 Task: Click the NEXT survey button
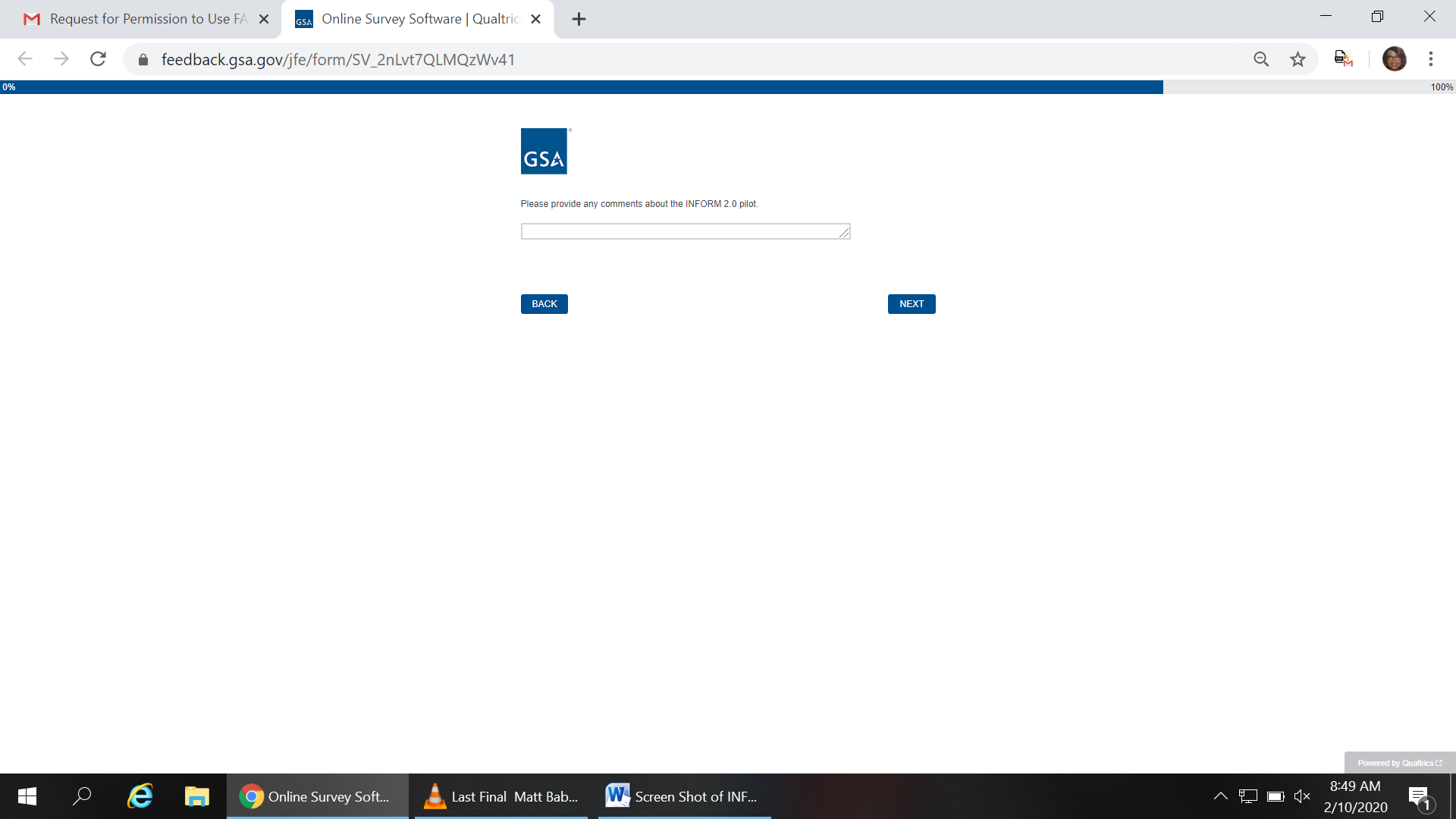(911, 304)
